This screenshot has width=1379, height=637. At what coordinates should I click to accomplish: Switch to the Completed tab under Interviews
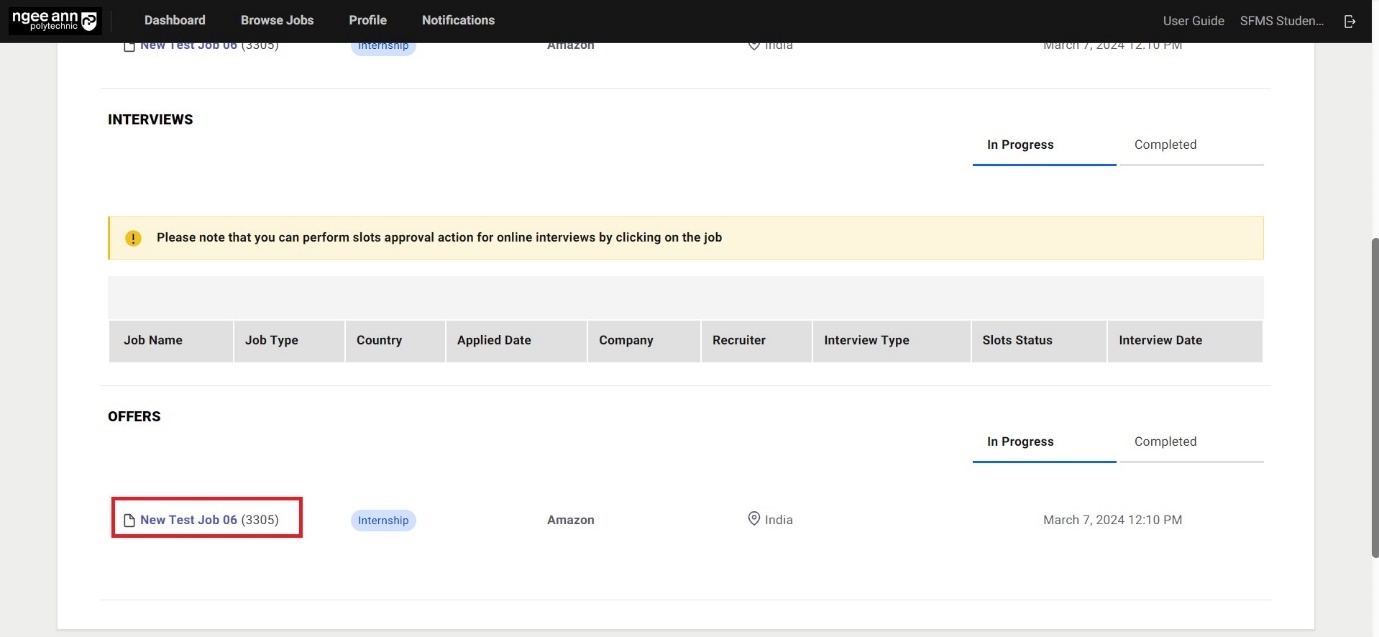click(x=1165, y=145)
